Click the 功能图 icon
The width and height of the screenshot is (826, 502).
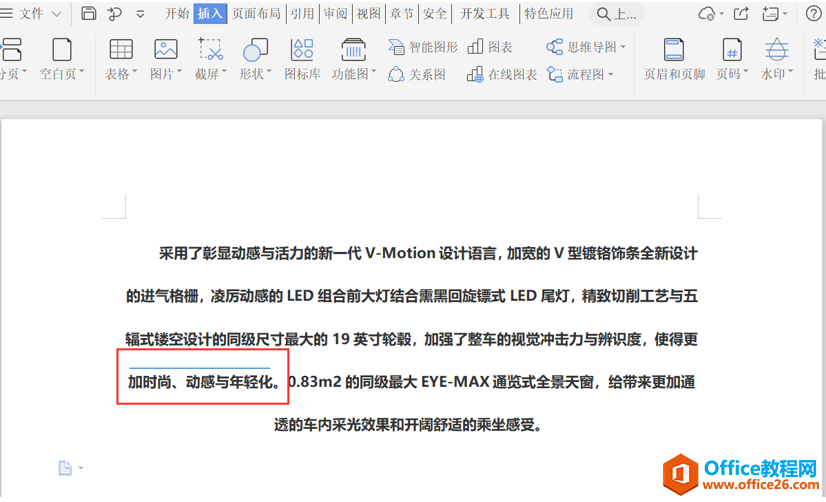[353, 50]
